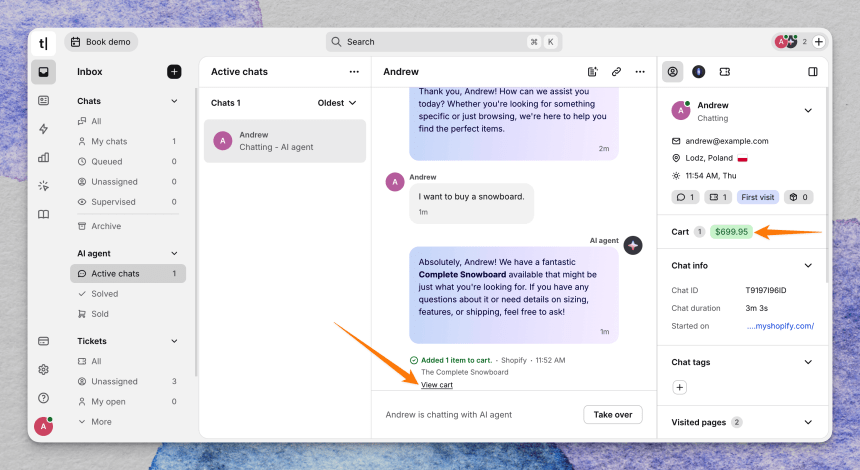Collapse the Tickets section chevron
Image resolution: width=860 pixels, height=470 pixels.
[x=174, y=341]
